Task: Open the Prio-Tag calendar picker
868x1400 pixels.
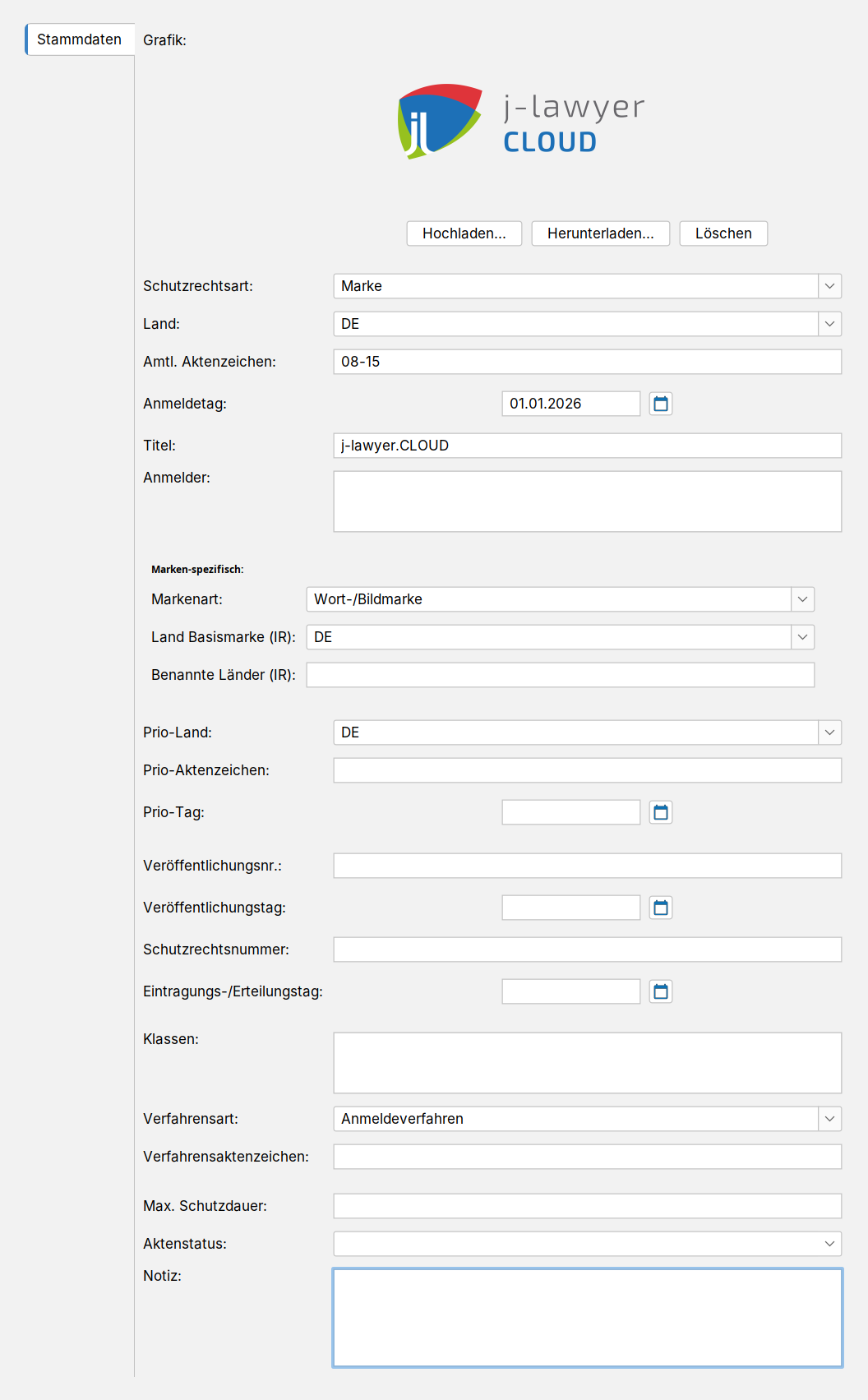Action: tap(660, 812)
